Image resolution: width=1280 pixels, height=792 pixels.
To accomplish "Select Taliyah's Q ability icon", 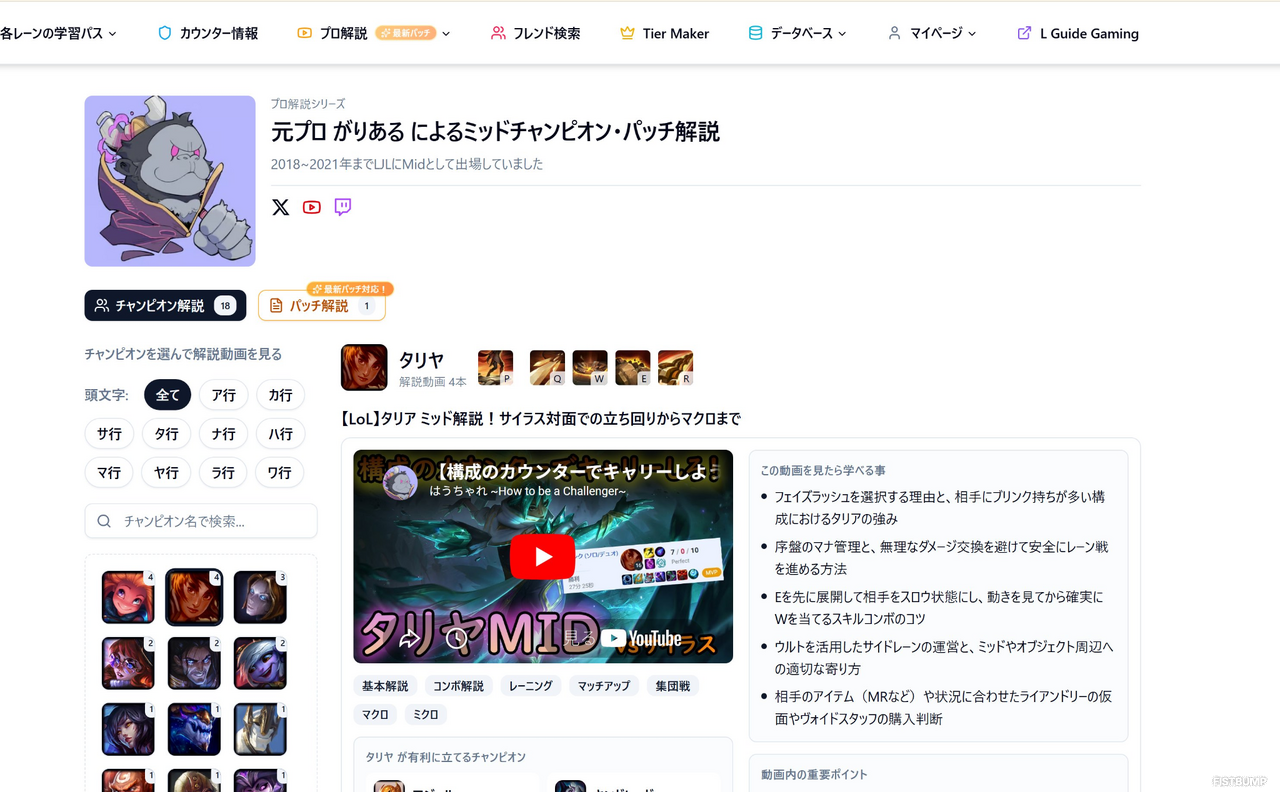I will coord(547,368).
